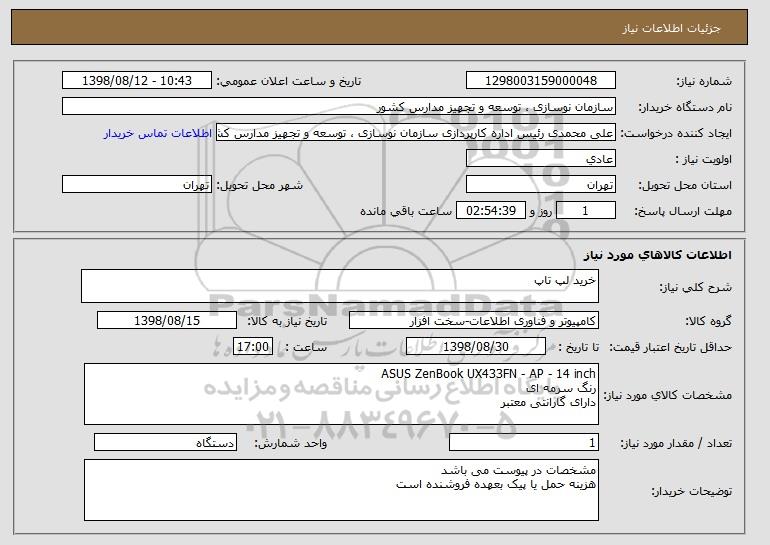
Task: Click the واحد شمارش unit field
Action: (x=165, y=442)
